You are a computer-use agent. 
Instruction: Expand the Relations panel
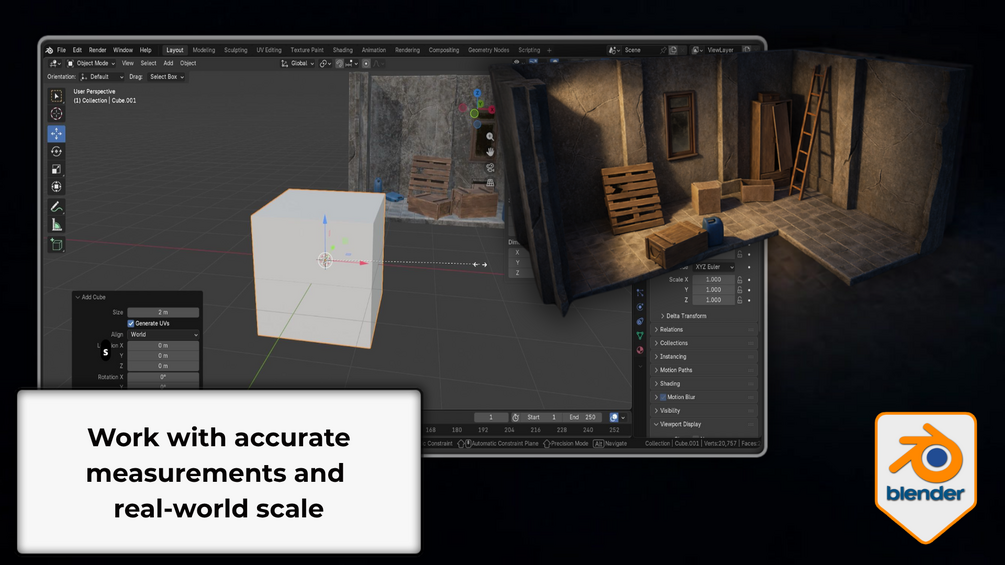pyautogui.click(x=704, y=329)
